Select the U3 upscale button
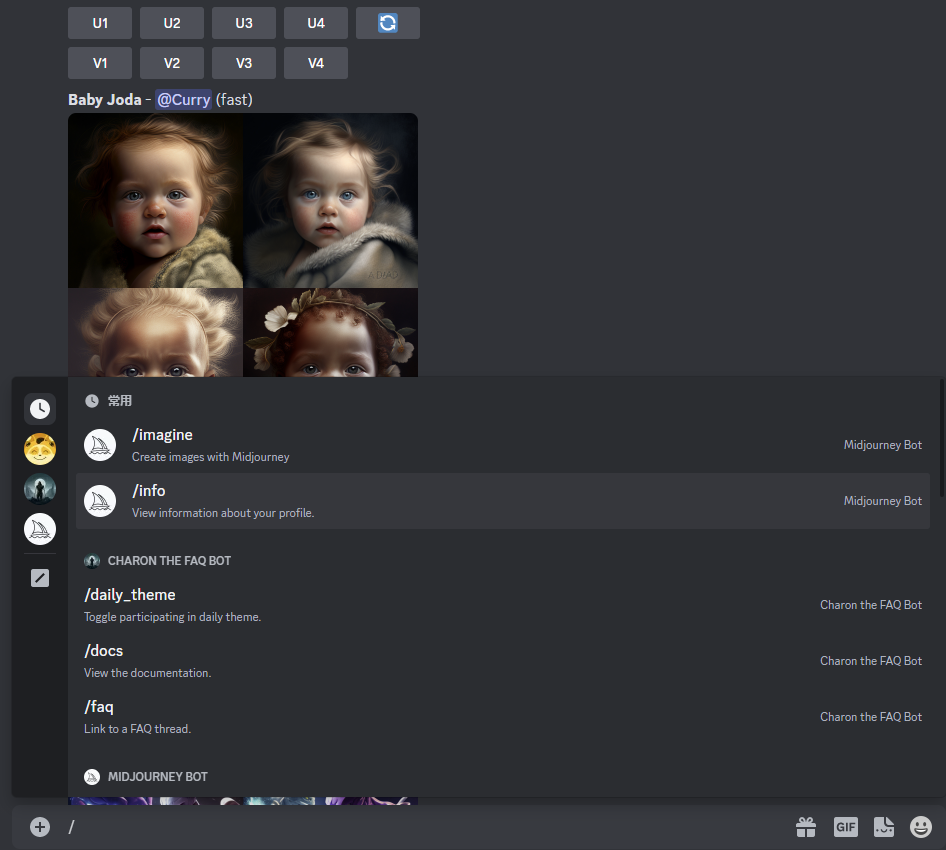 coord(244,23)
